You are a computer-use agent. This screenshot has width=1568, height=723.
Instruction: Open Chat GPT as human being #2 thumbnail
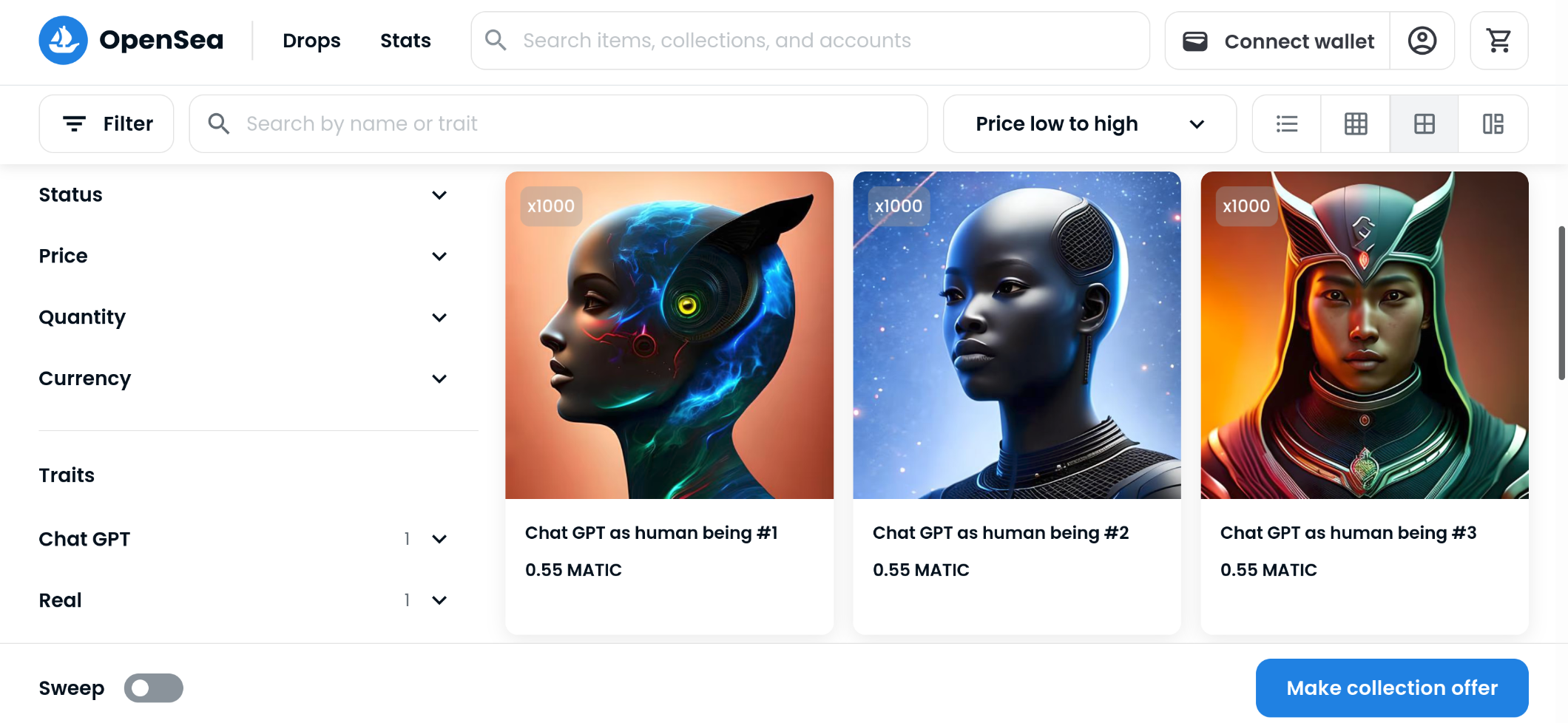[x=1017, y=336]
